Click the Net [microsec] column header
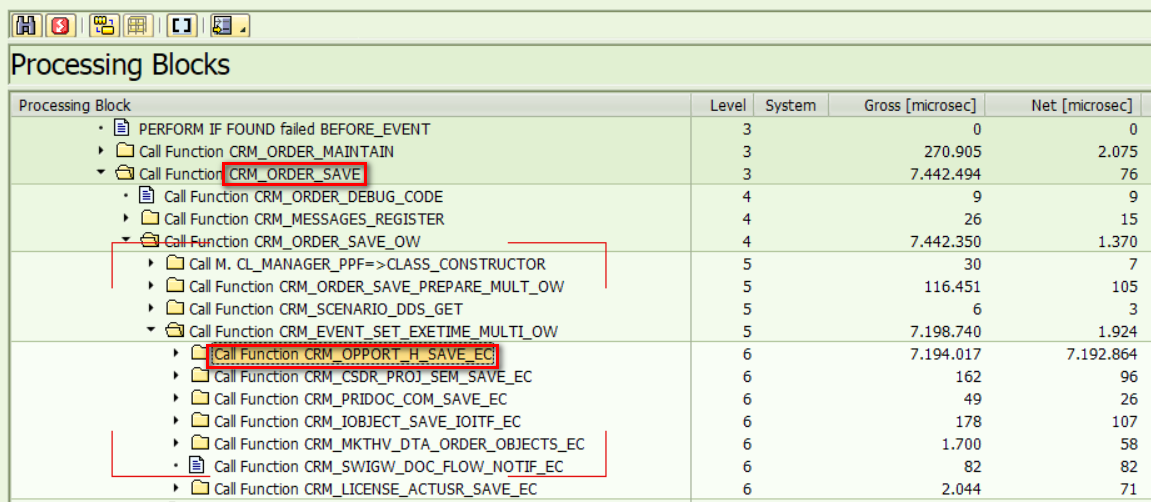Viewport: 1151px width, 502px height. coord(1064,105)
